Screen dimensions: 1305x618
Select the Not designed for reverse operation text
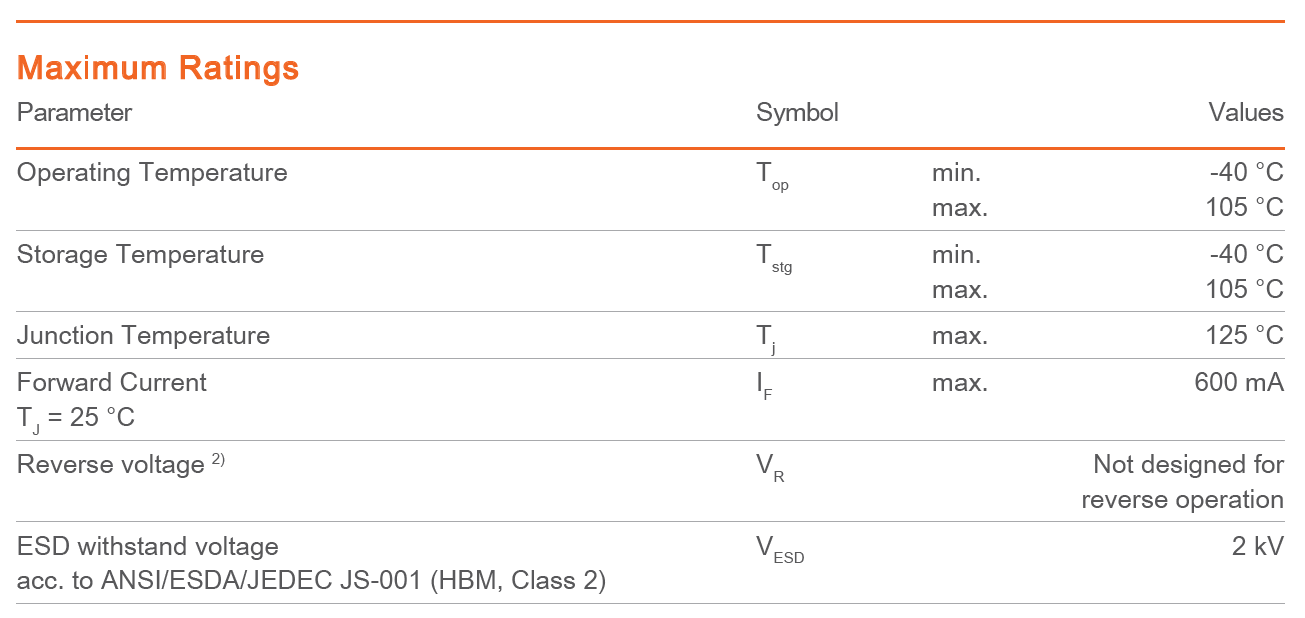coord(1182,482)
